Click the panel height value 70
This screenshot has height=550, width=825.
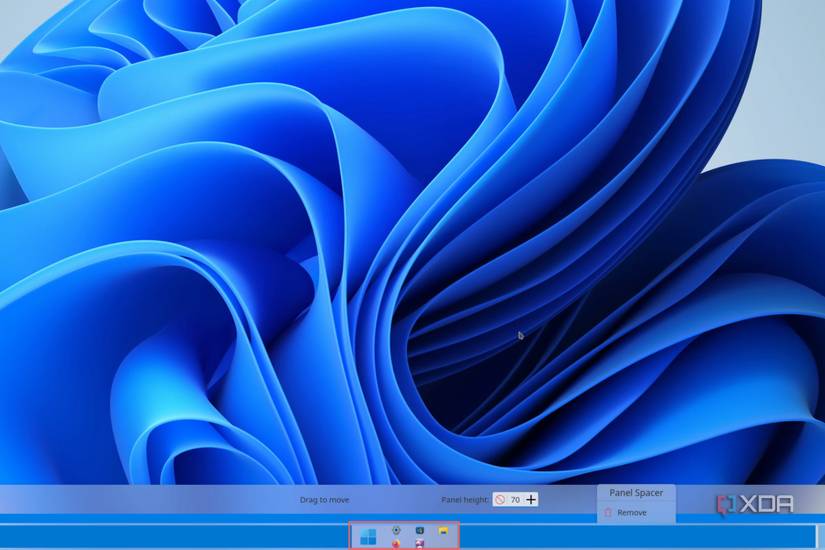(x=515, y=499)
